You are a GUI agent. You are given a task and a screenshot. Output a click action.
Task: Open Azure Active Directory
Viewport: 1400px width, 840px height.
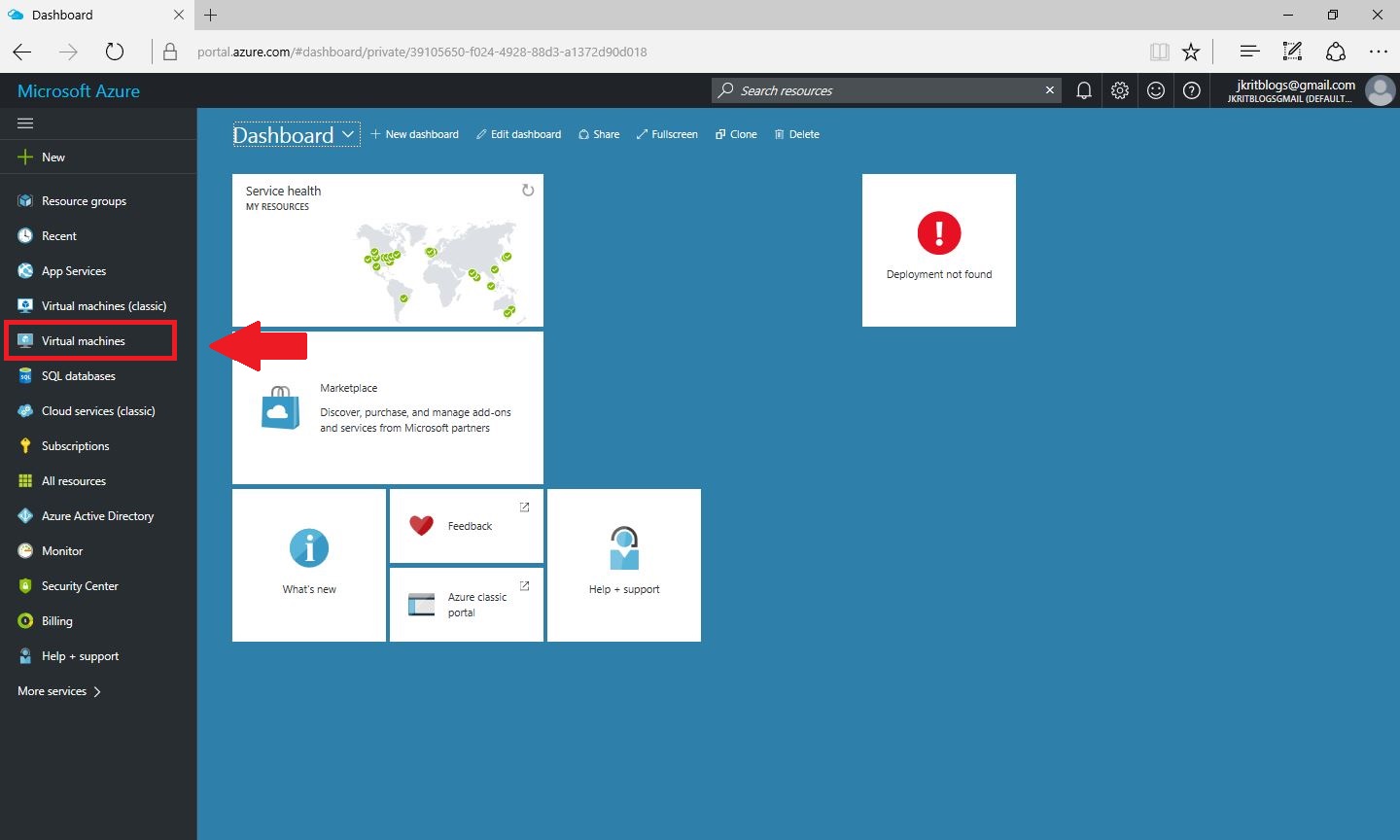98,516
